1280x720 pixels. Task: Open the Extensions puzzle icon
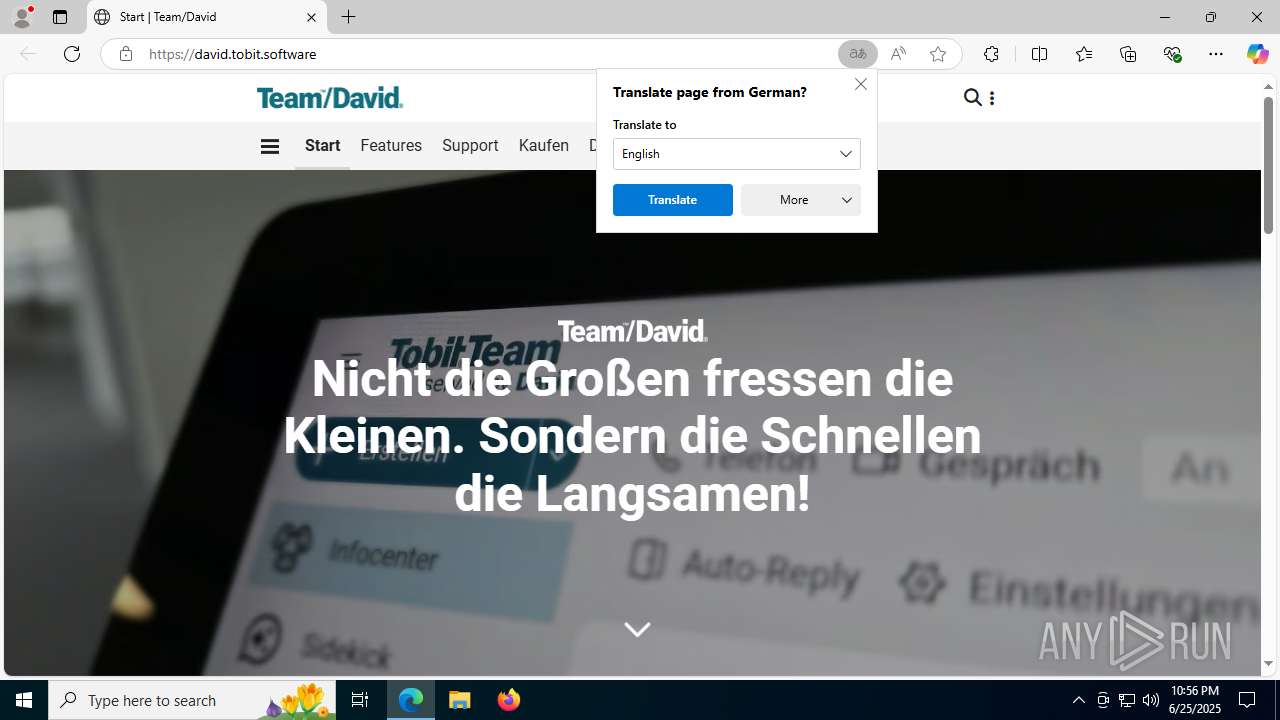[x=991, y=54]
